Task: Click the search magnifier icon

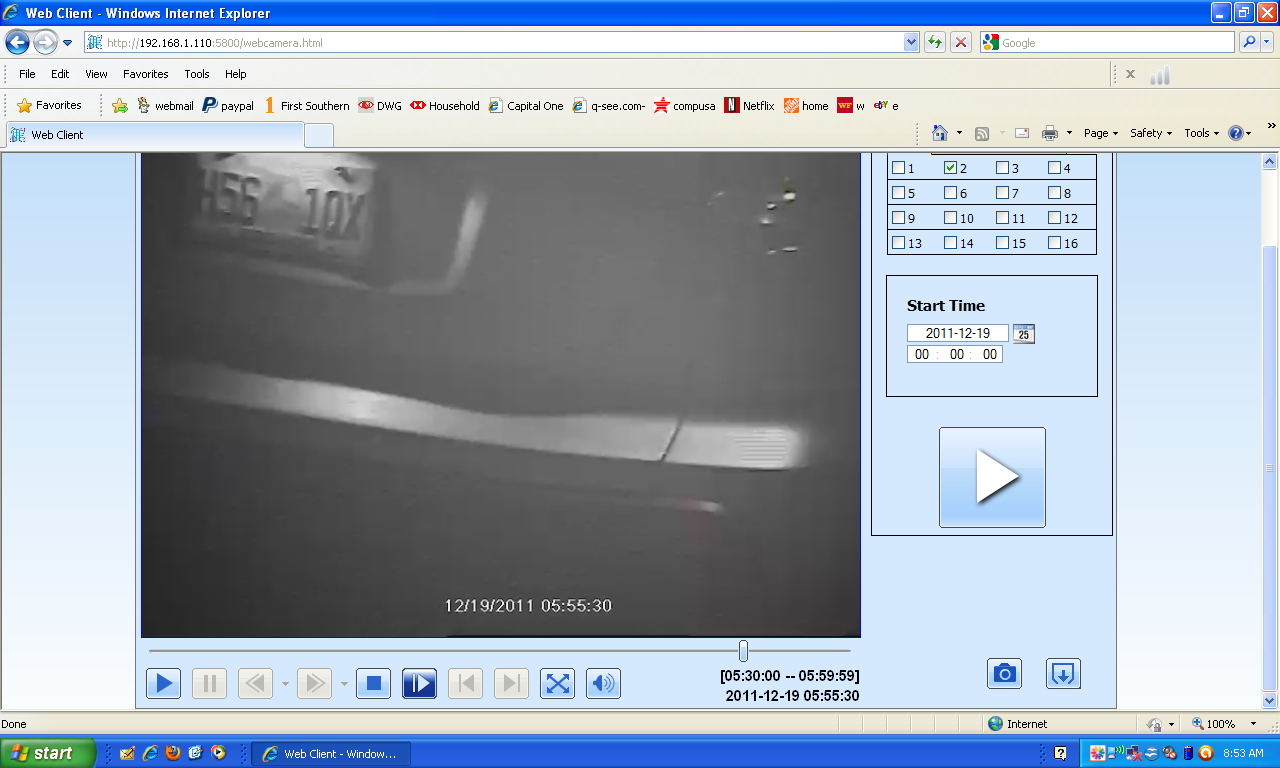Action: [x=1249, y=42]
